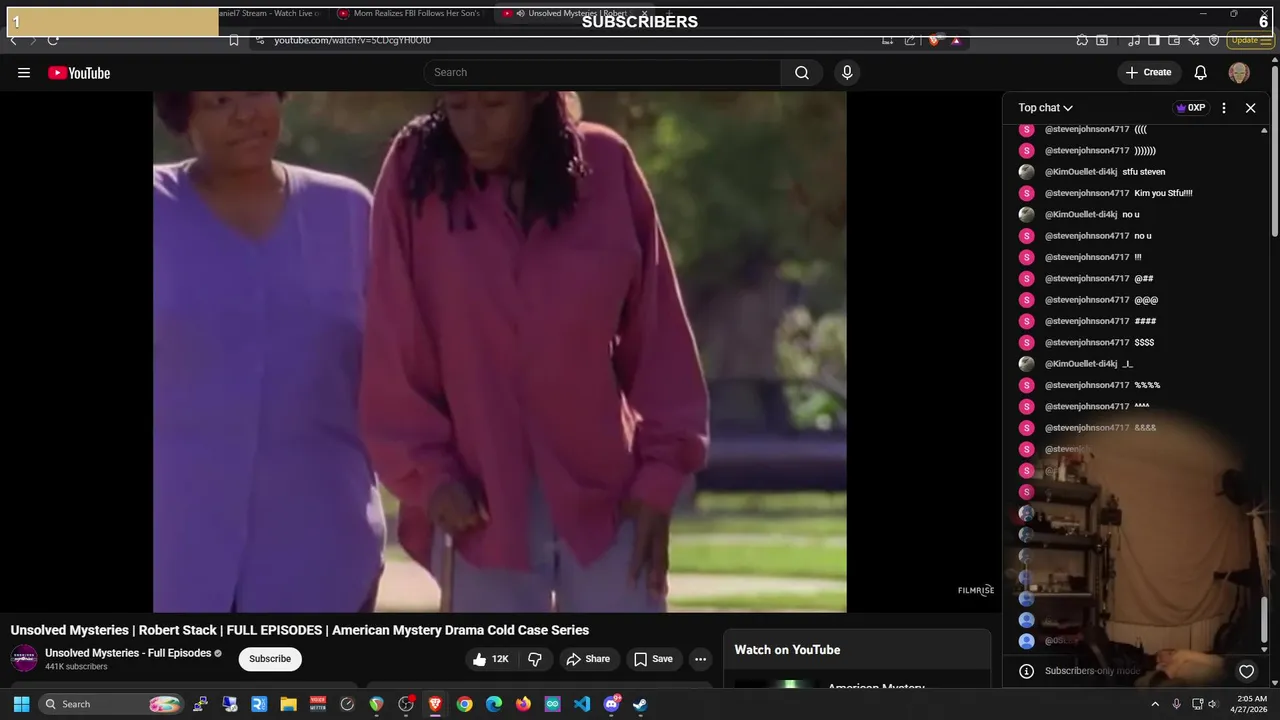
Task: Reload the page in browser toolbar
Action: (53, 40)
